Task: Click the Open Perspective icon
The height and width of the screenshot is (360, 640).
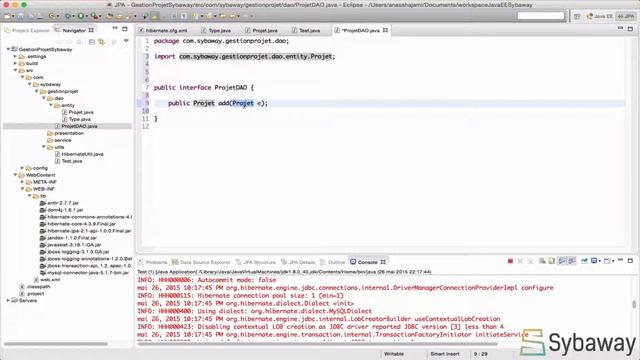Action: (577, 16)
